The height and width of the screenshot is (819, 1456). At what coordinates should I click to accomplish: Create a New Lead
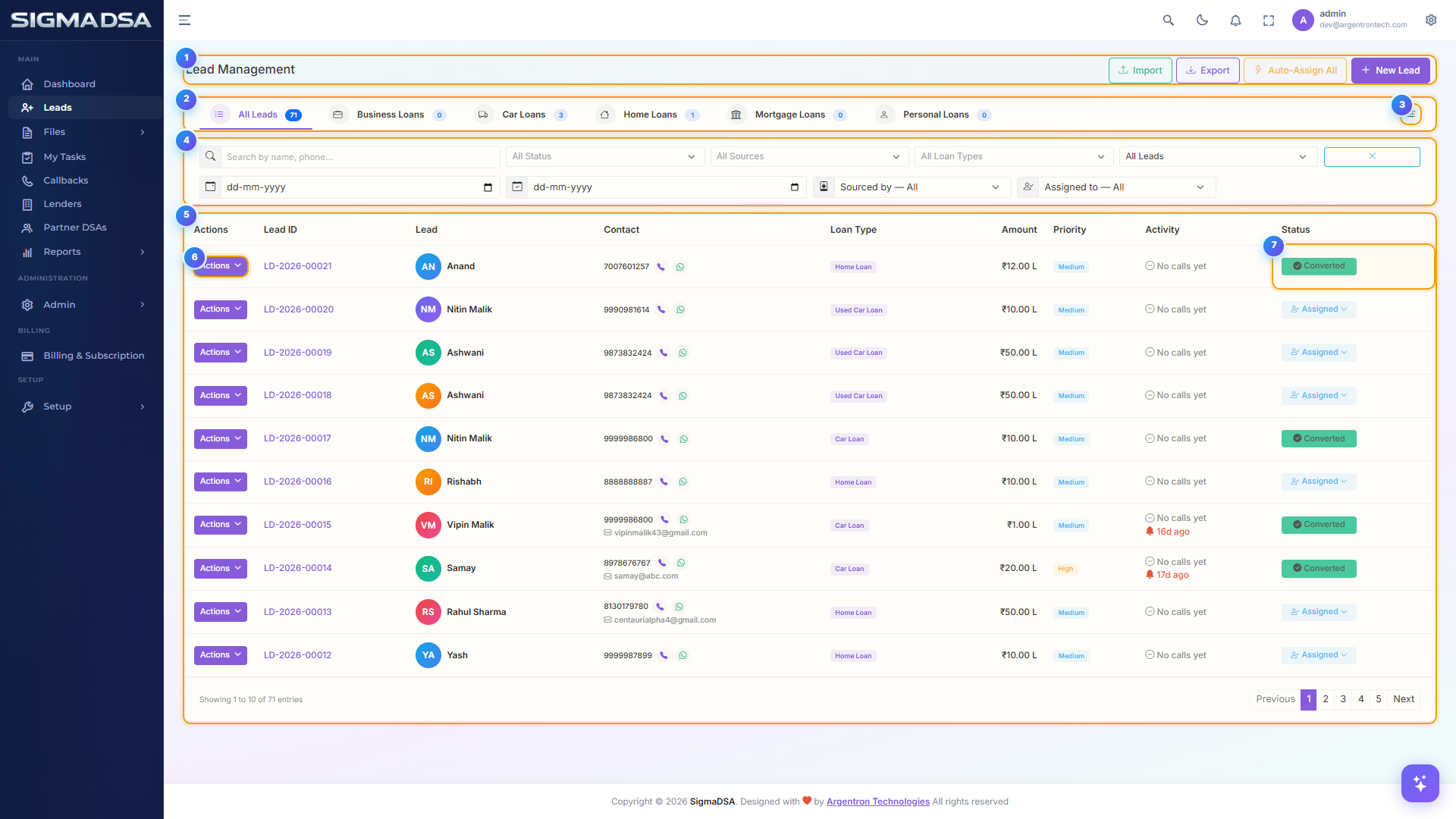[x=1390, y=71]
